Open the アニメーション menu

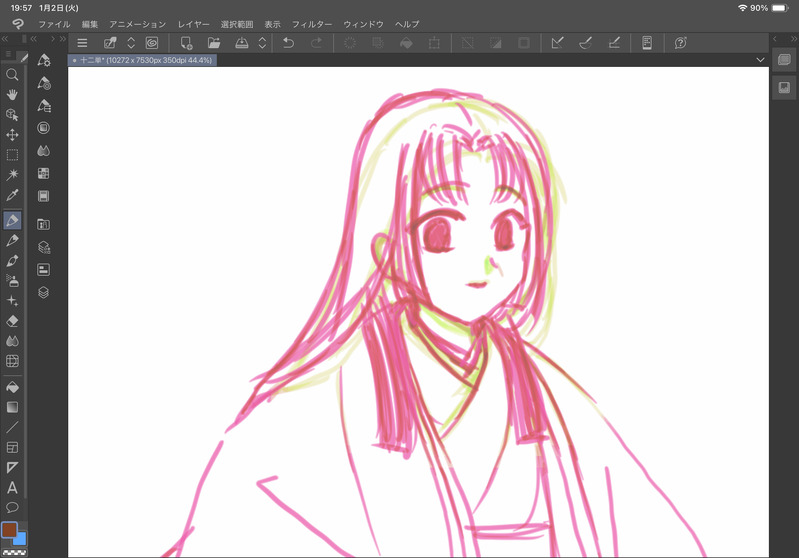138,24
